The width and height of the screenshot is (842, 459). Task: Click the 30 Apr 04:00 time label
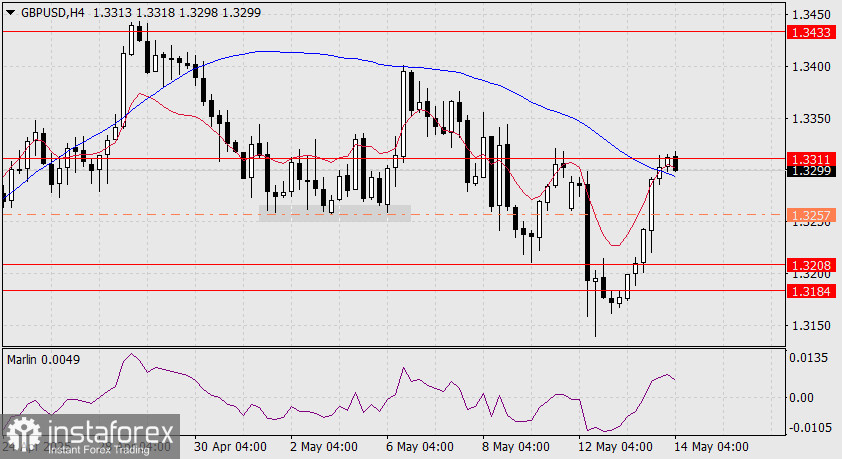[x=230, y=447]
